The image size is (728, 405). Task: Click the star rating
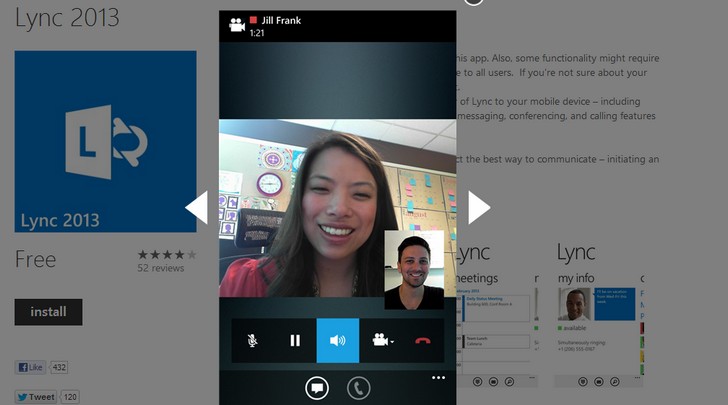[x=167, y=255]
